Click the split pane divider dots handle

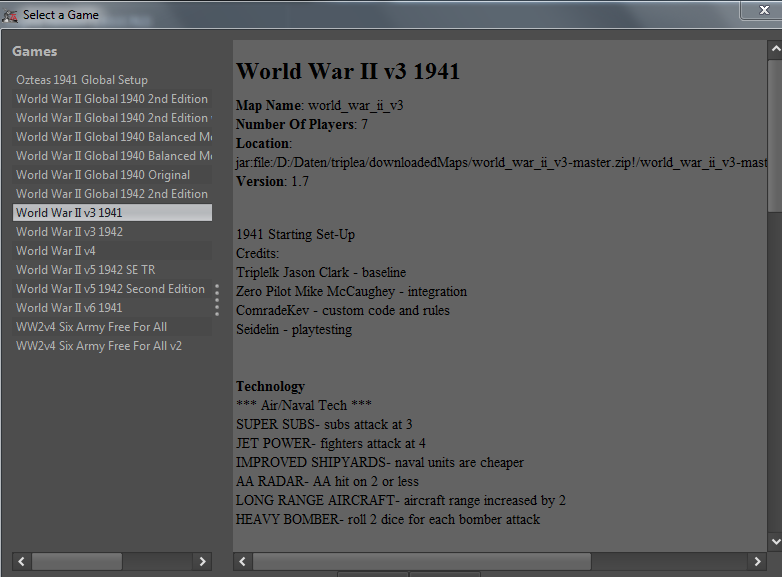click(217, 300)
